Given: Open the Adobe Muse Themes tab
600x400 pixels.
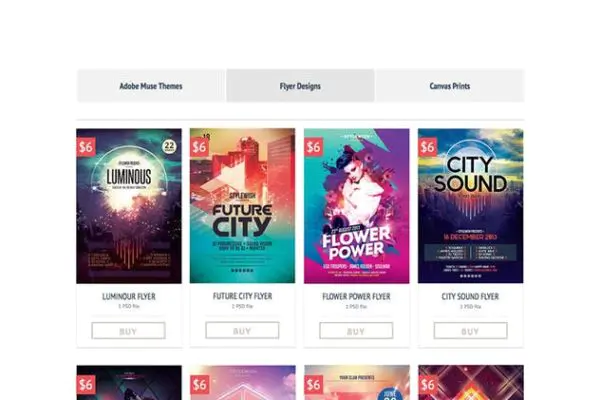Looking at the screenshot, I should click(151, 86).
